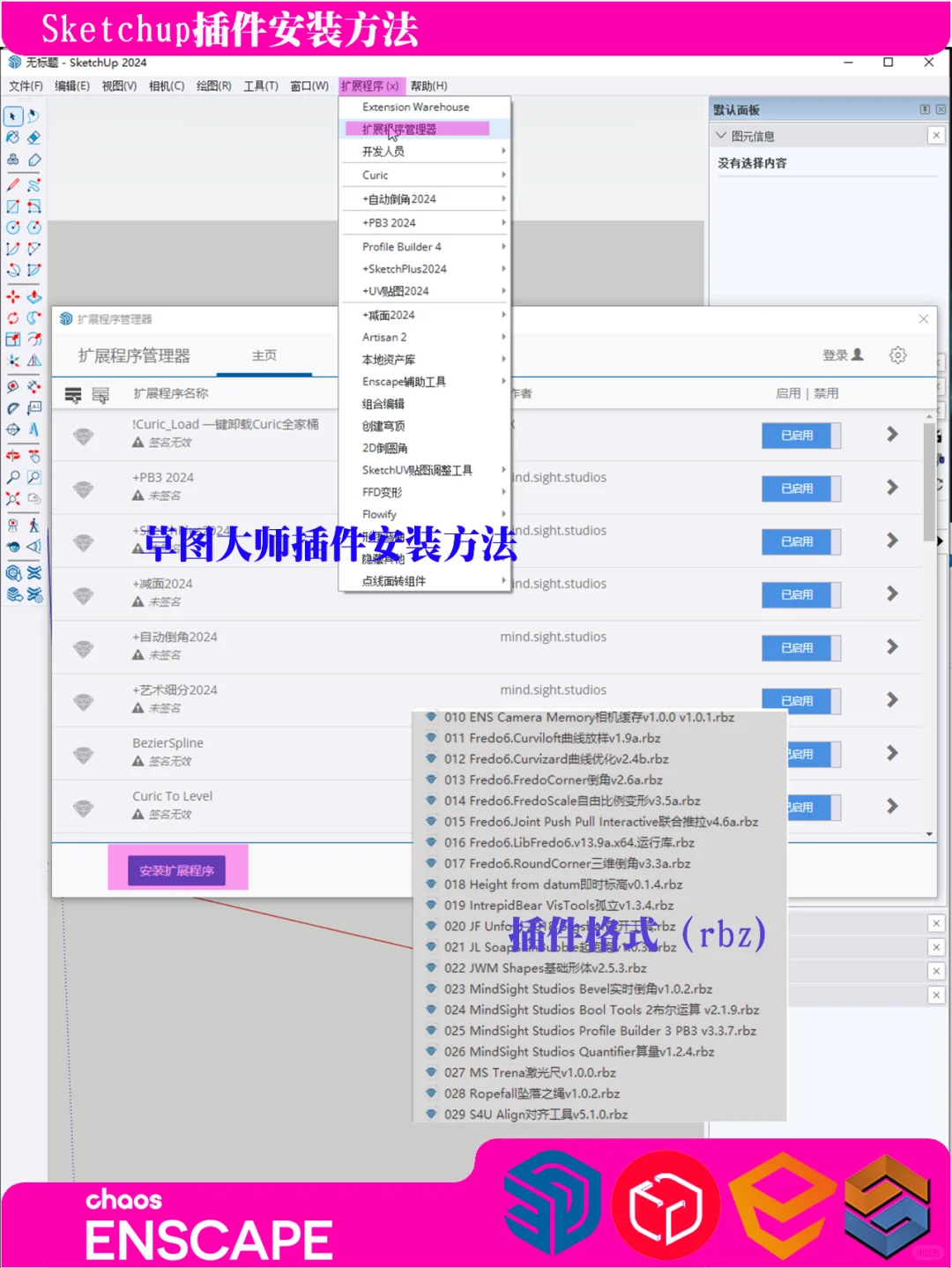Open the Enscape辅助工具 submenu
This screenshot has width=952, height=1268.
[x=405, y=381]
